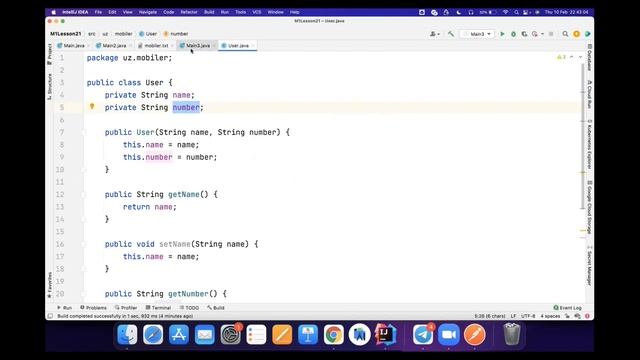Open the TODO tool window
The height and width of the screenshot is (360, 640).
point(189,308)
